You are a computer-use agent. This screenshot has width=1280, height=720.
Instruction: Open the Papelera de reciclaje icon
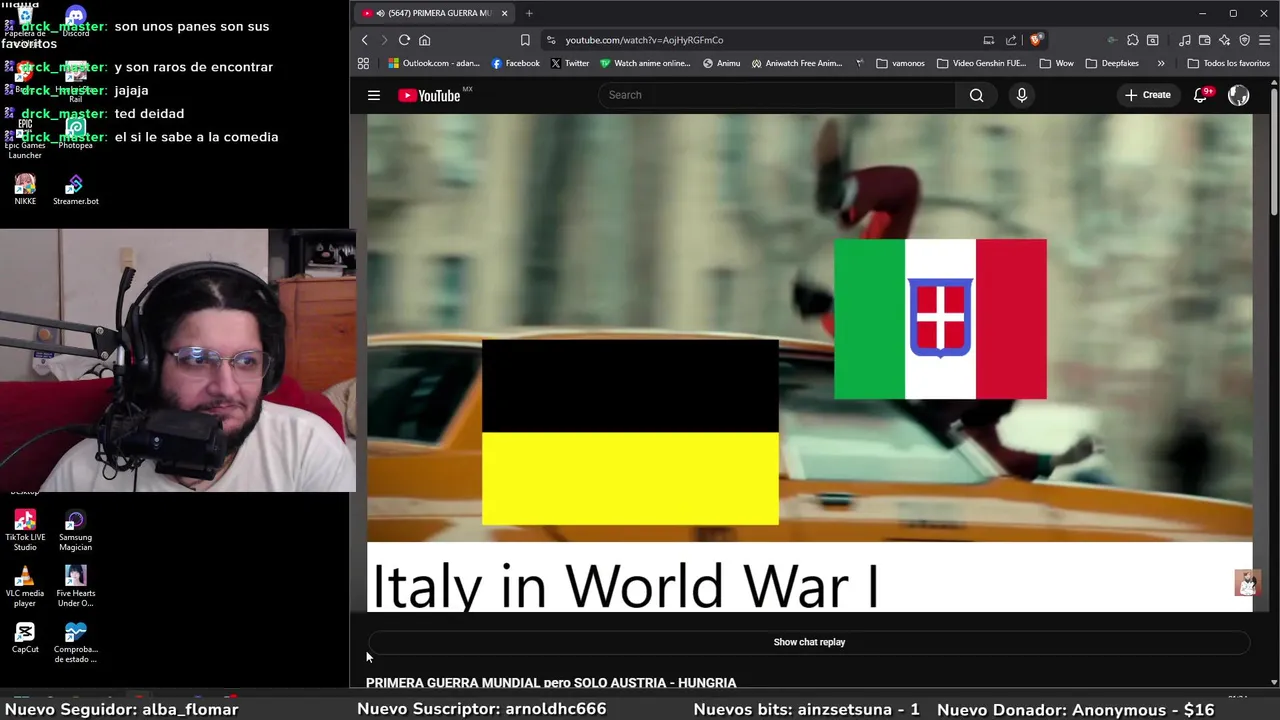click(x=25, y=26)
